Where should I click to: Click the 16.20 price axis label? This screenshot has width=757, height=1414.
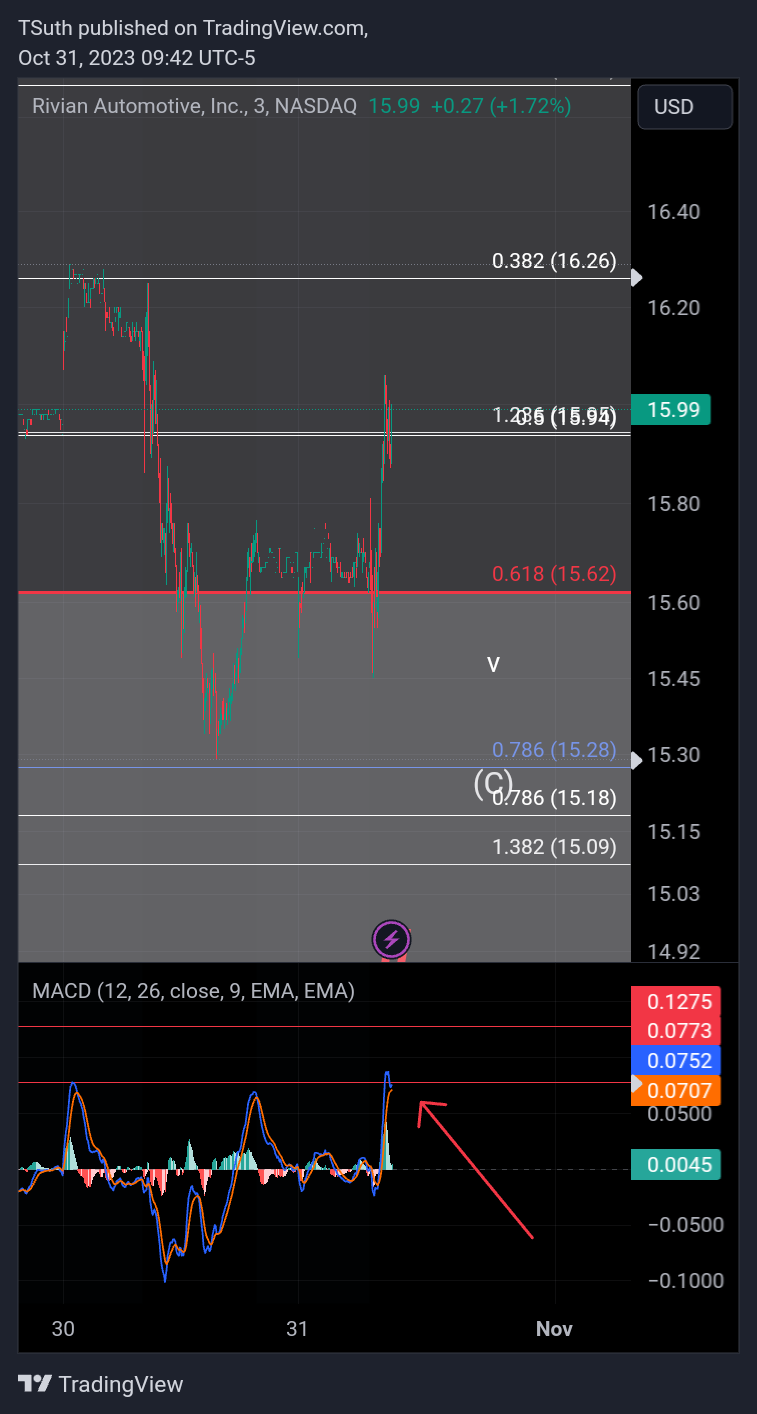673,308
